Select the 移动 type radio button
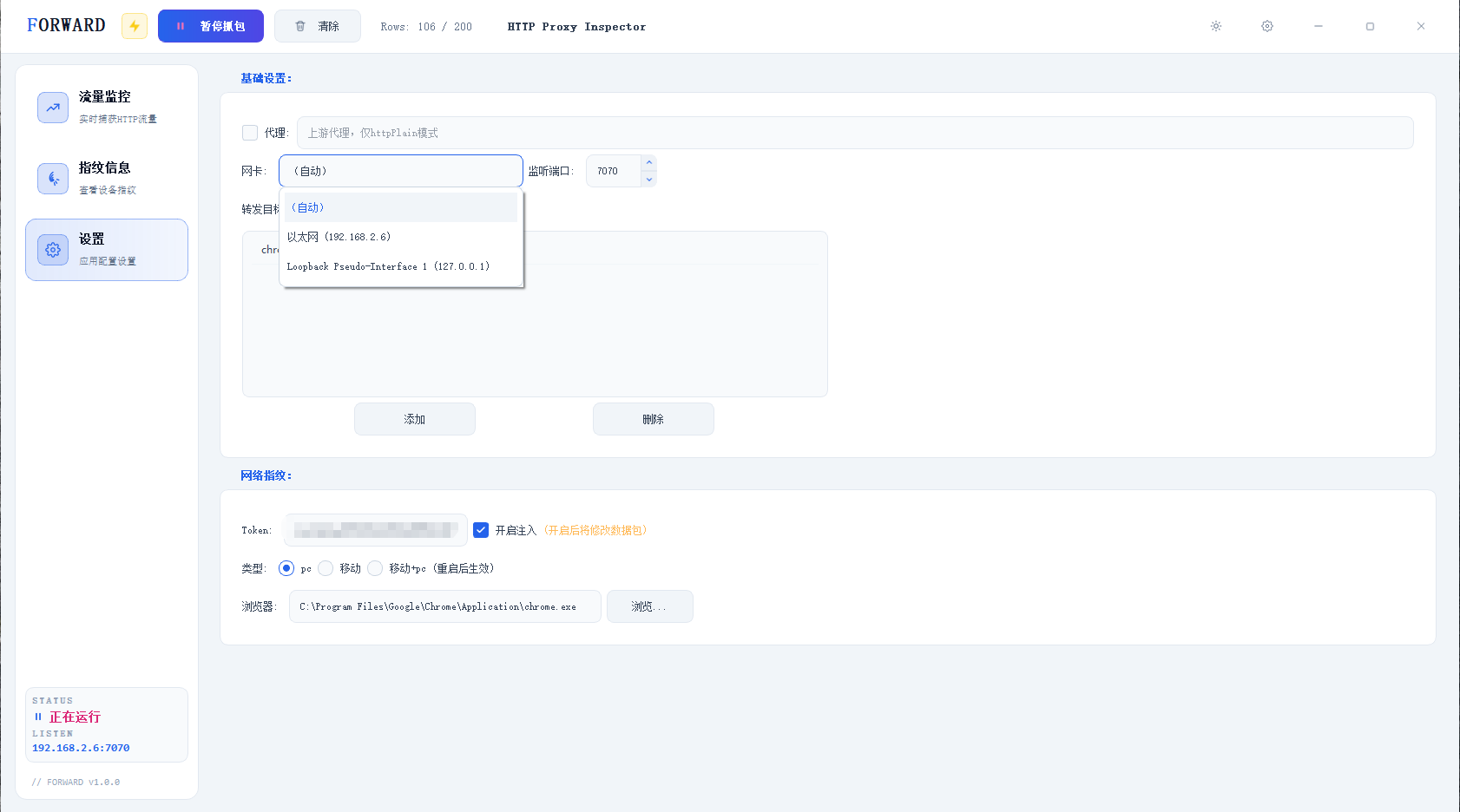1460x812 pixels. click(326, 568)
